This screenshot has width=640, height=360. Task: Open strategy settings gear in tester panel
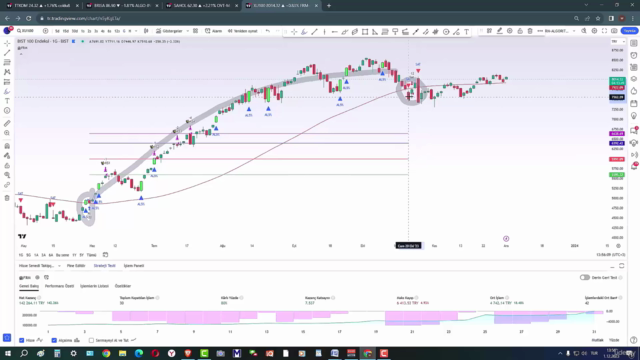(37, 278)
